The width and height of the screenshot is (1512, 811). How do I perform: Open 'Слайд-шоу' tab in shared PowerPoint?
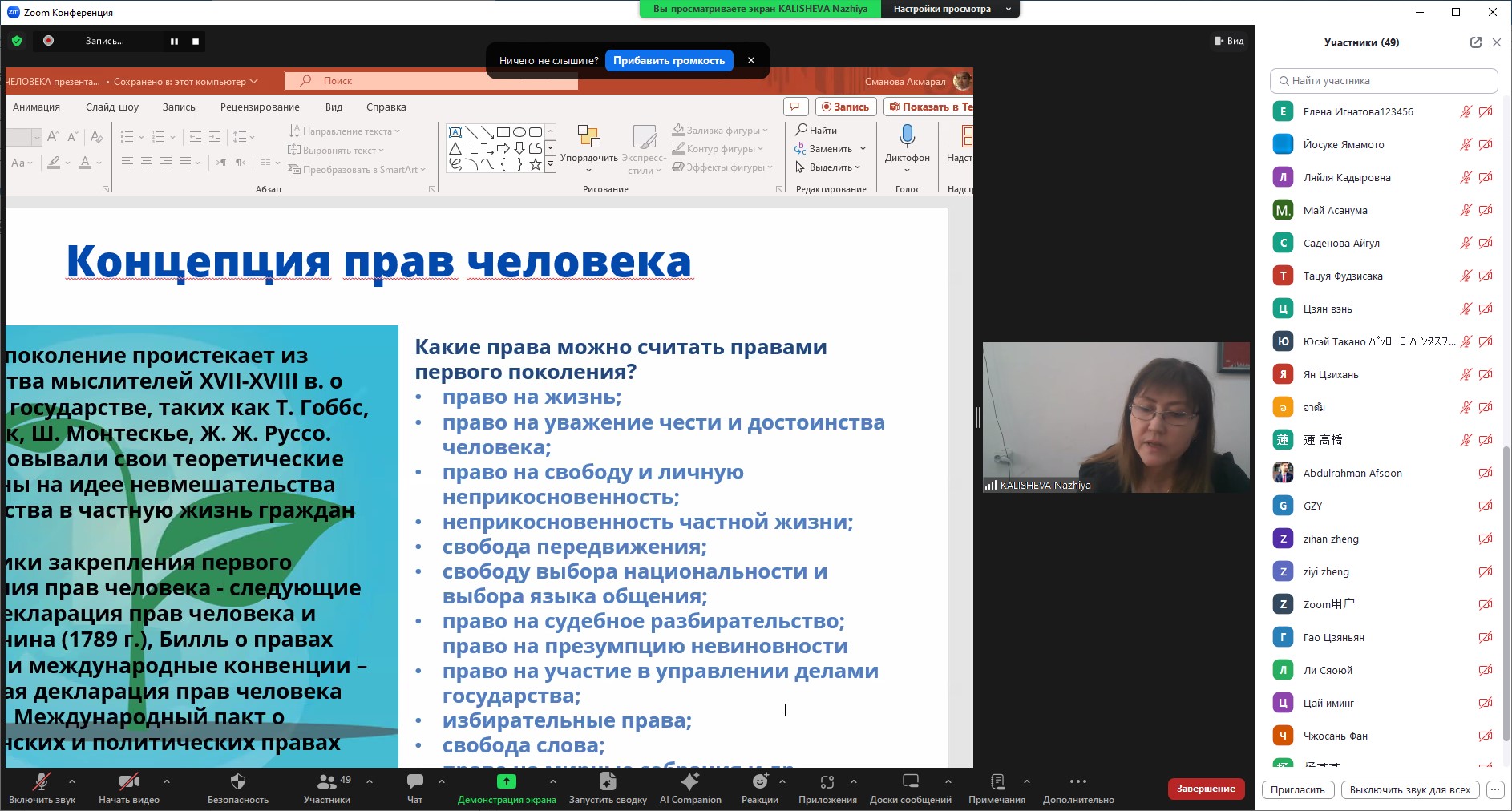tap(112, 107)
